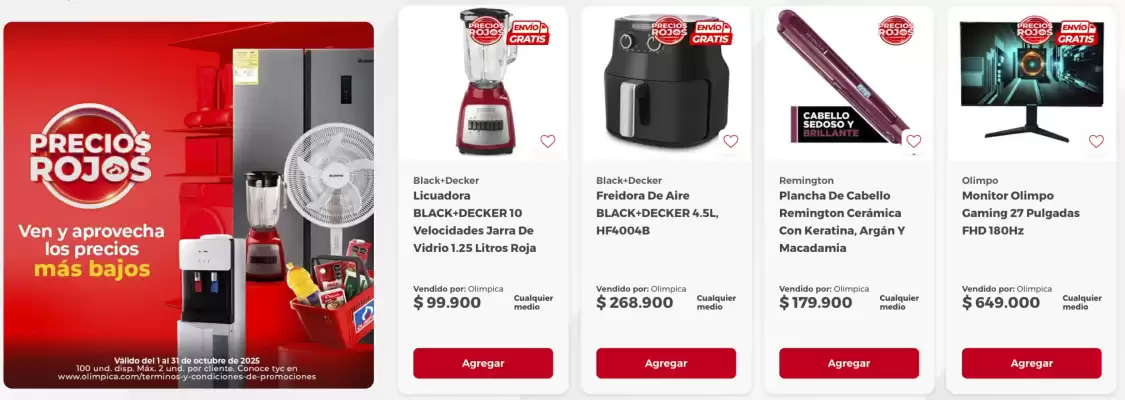Click the $ 268.900 air fryer price
This screenshot has height=400, width=1125.
click(x=635, y=303)
